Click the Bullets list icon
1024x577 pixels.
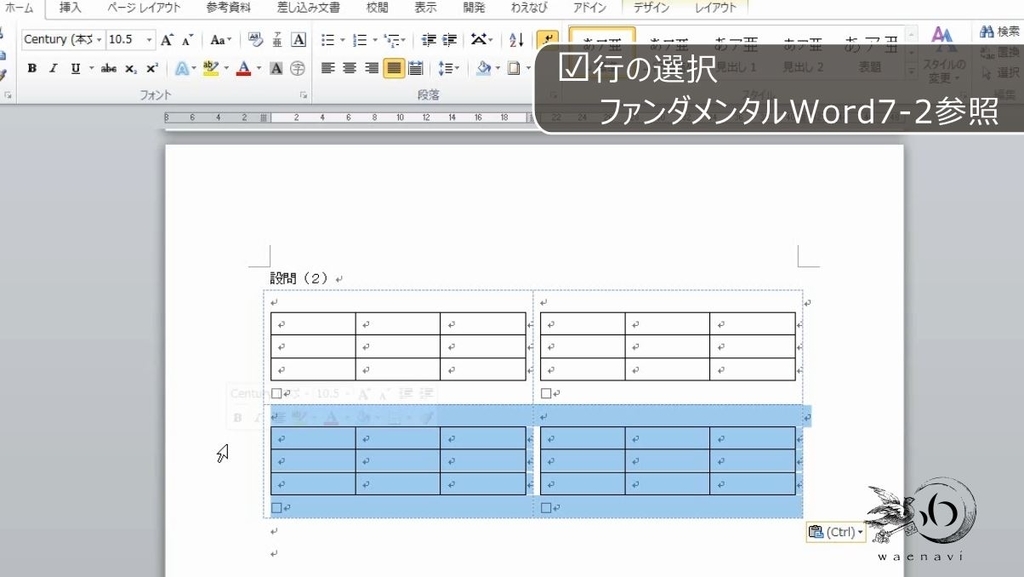pos(327,40)
